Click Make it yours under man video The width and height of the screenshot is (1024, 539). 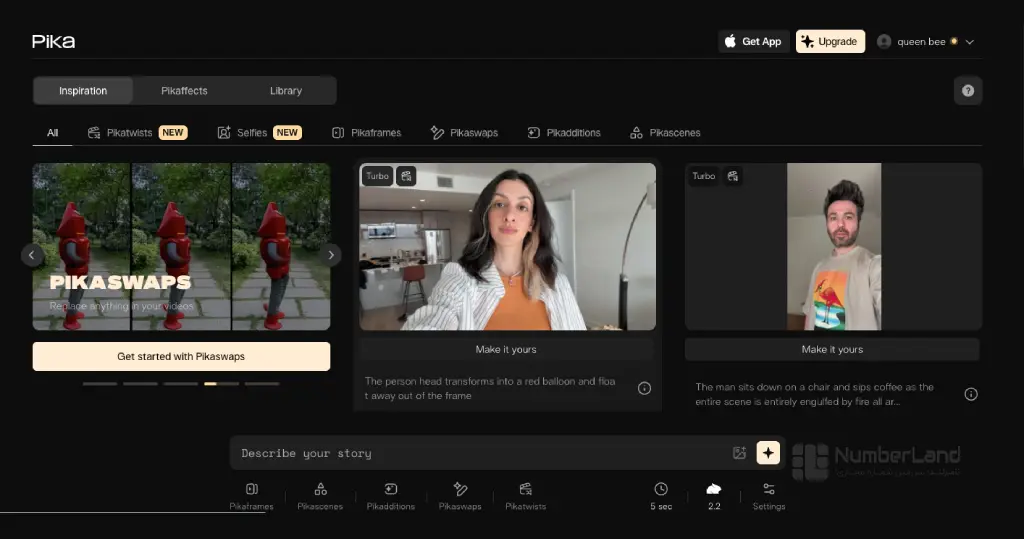point(832,350)
